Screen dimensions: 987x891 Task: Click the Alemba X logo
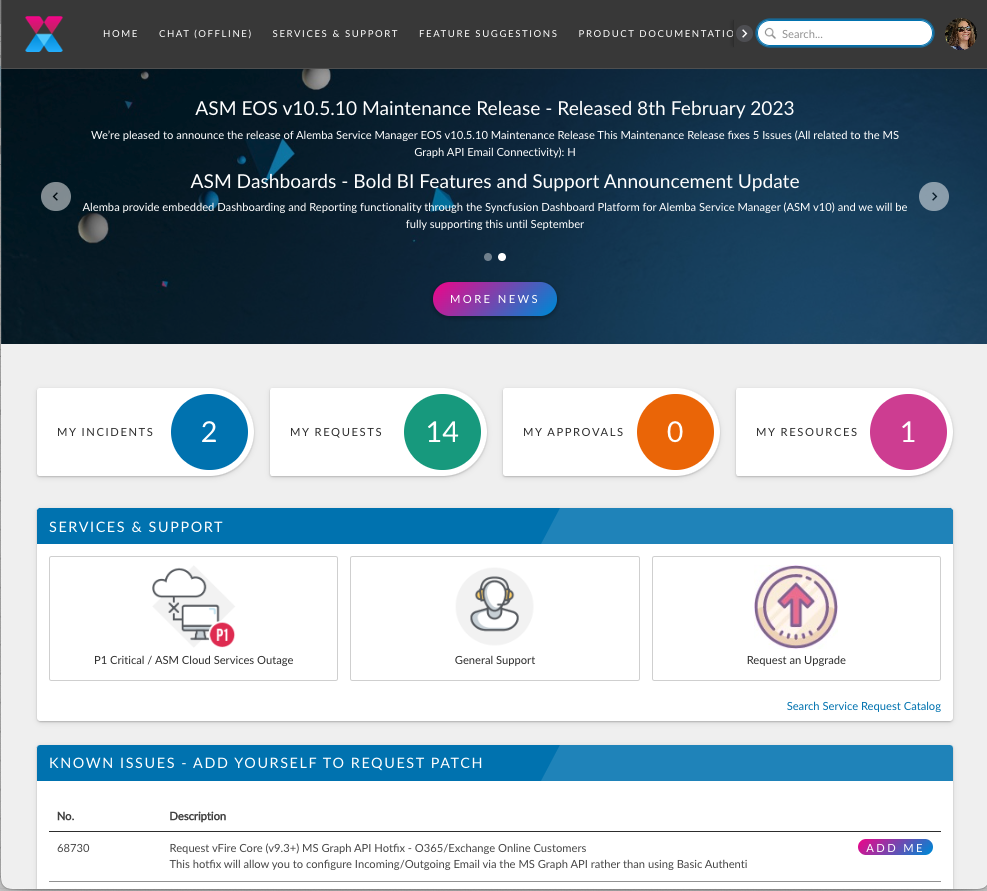tap(44, 34)
